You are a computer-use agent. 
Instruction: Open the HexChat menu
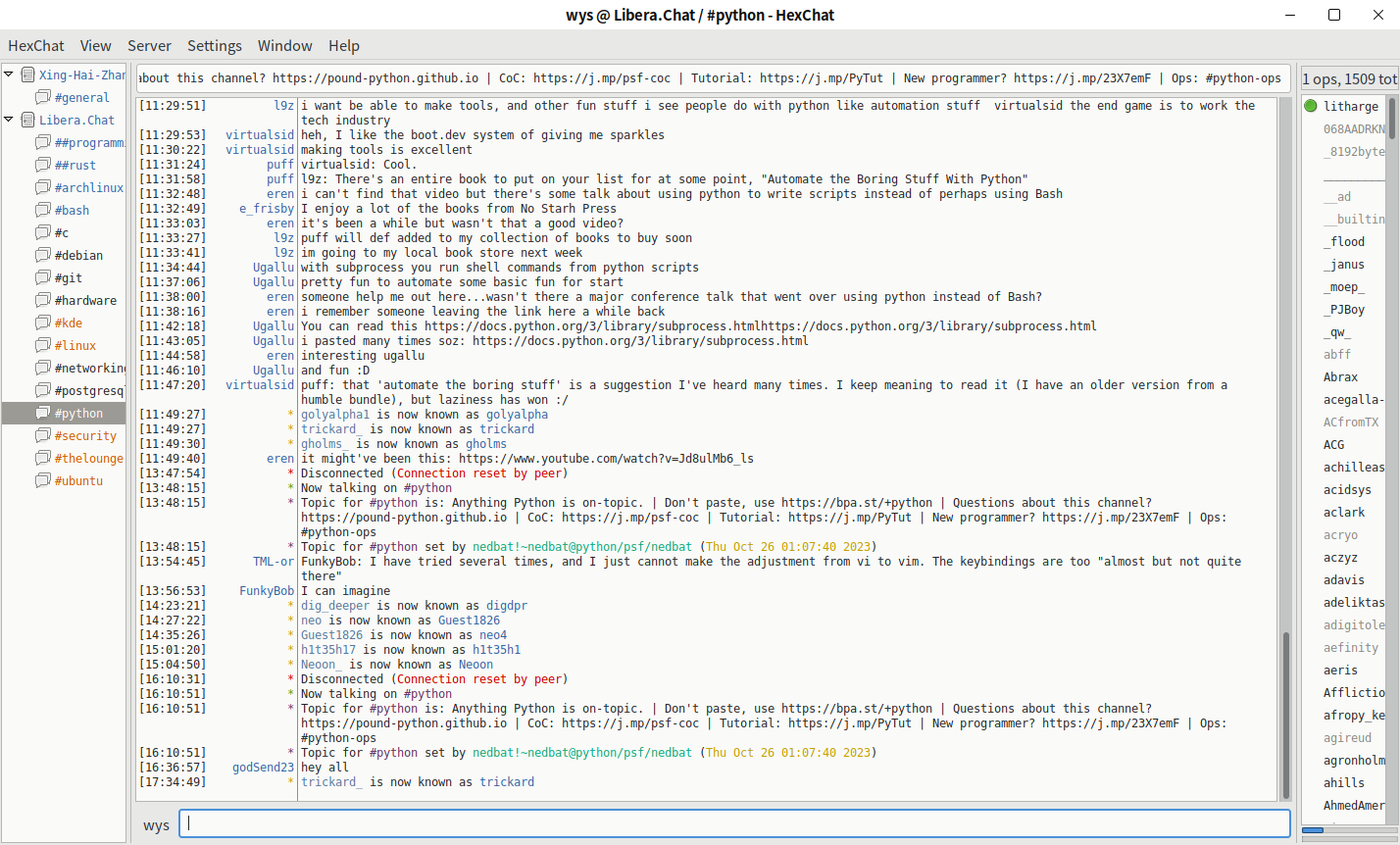tap(36, 46)
